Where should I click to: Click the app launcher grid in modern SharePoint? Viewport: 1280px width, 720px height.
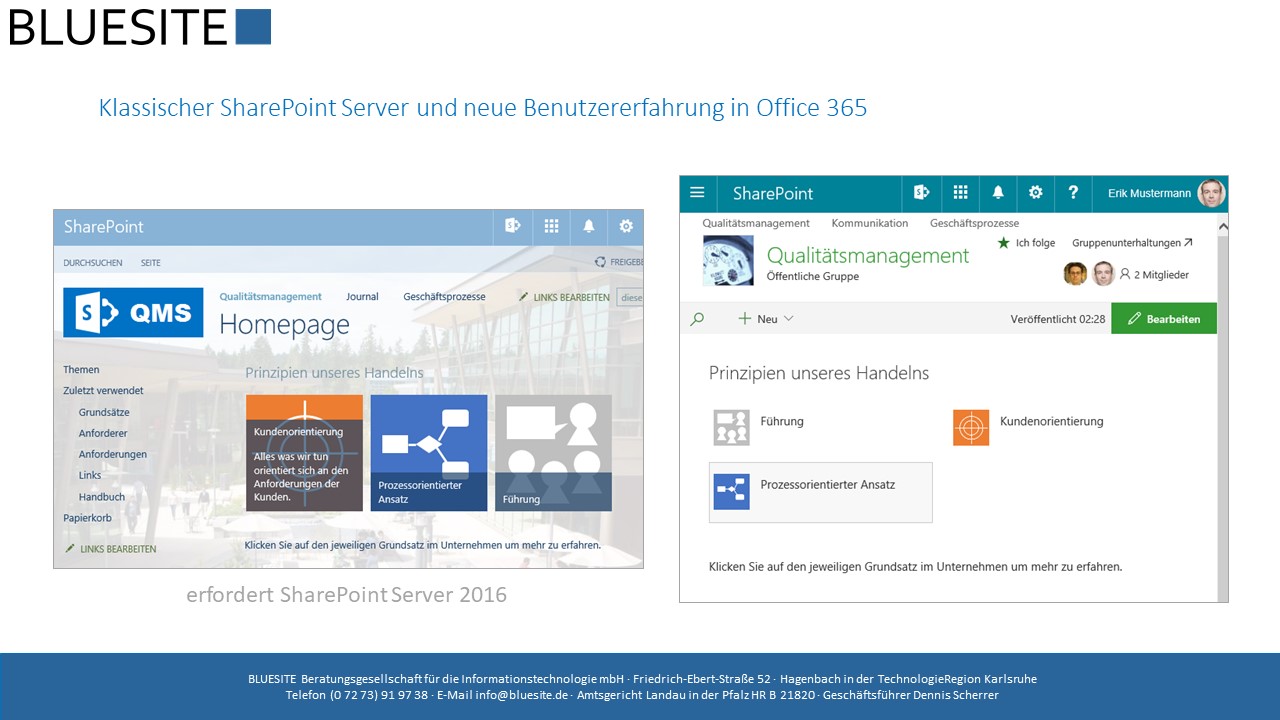click(x=960, y=193)
